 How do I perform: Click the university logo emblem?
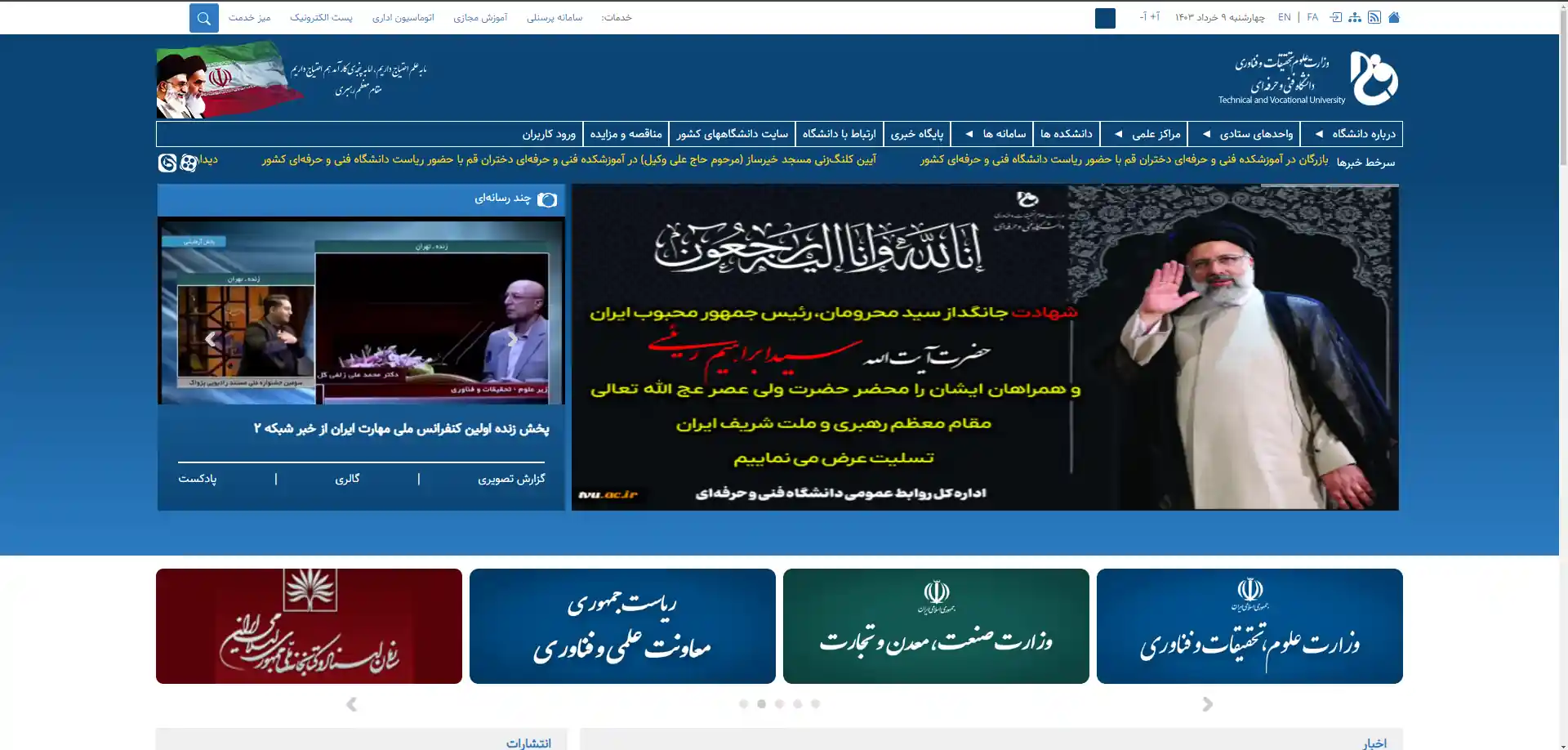pyautogui.click(x=1374, y=78)
